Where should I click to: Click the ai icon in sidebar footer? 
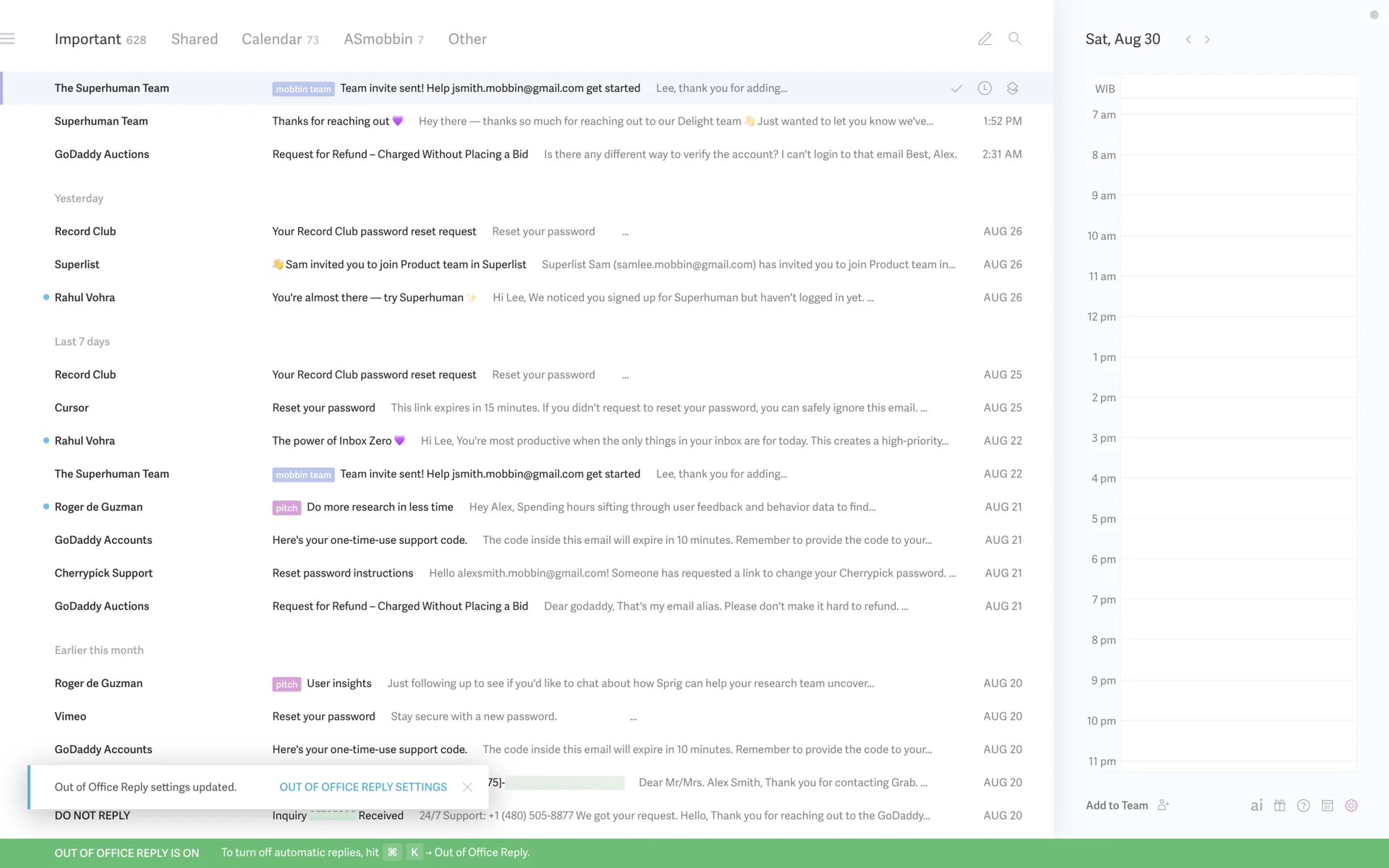click(1257, 805)
